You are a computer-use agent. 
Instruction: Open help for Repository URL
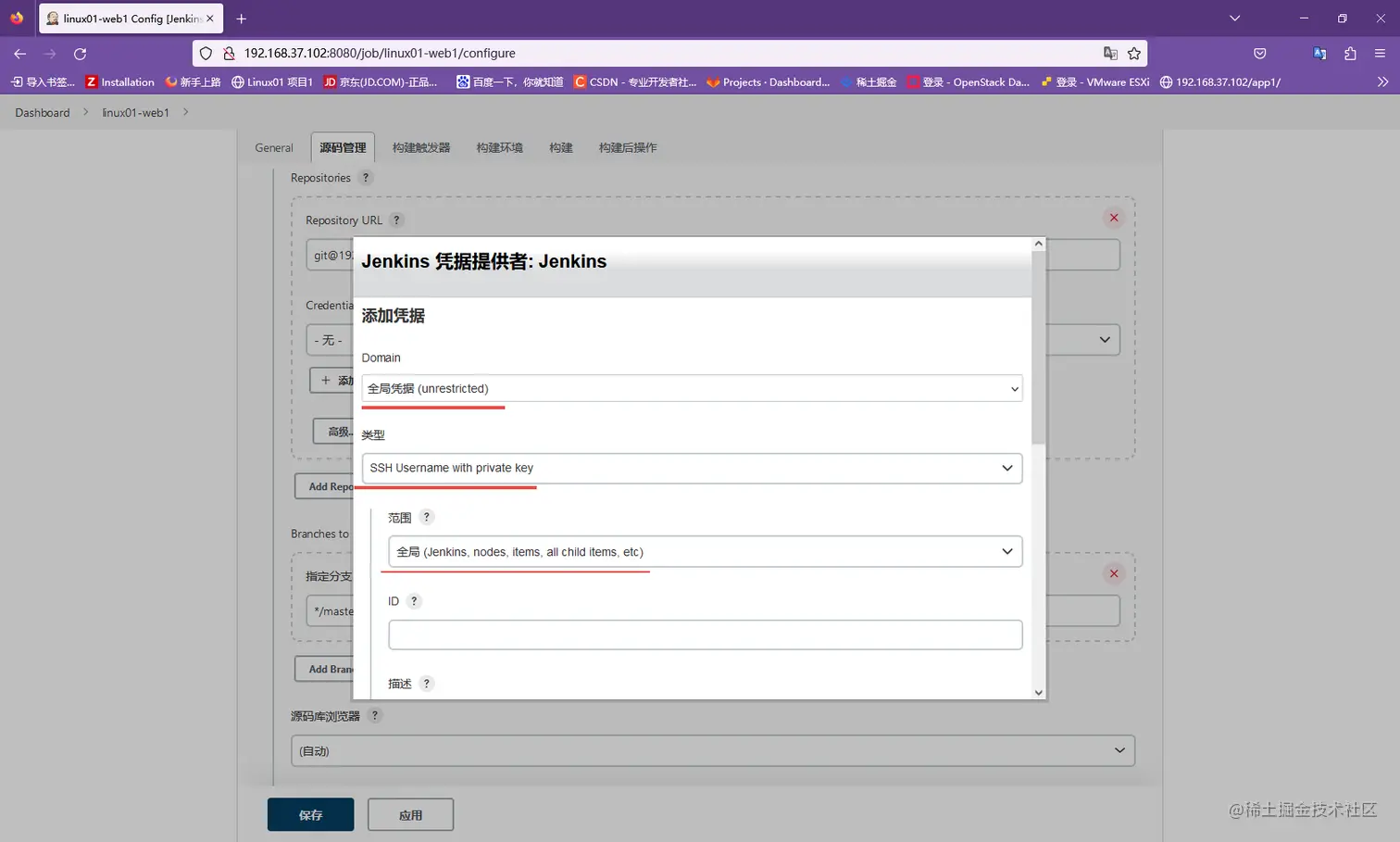point(396,220)
